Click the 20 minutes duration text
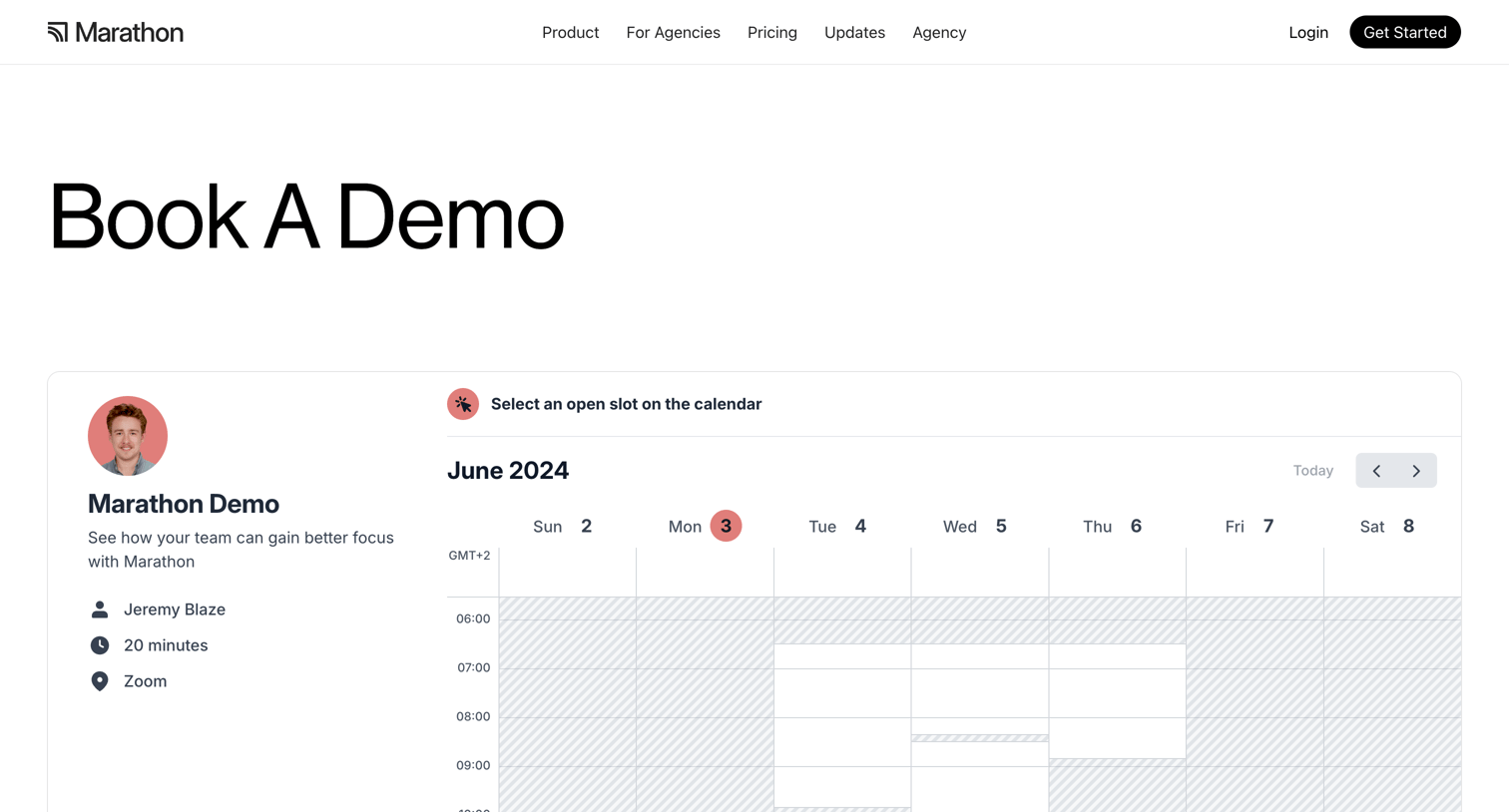Screen dimensions: 1509x812 [x=166, y=645]
